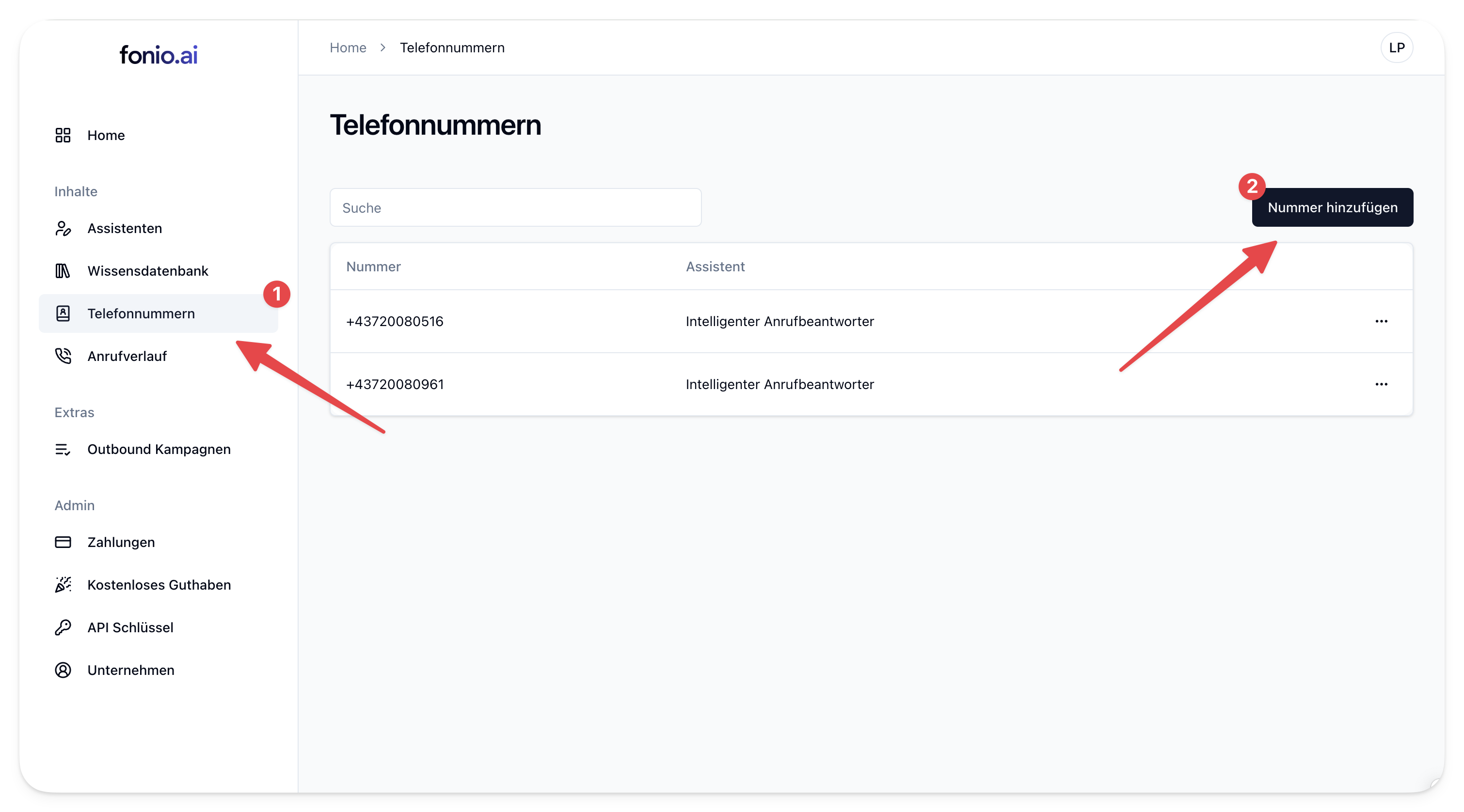The image size is (1464, 812).
Task: Click the Assistenten person icon
Action: [63, 228]
